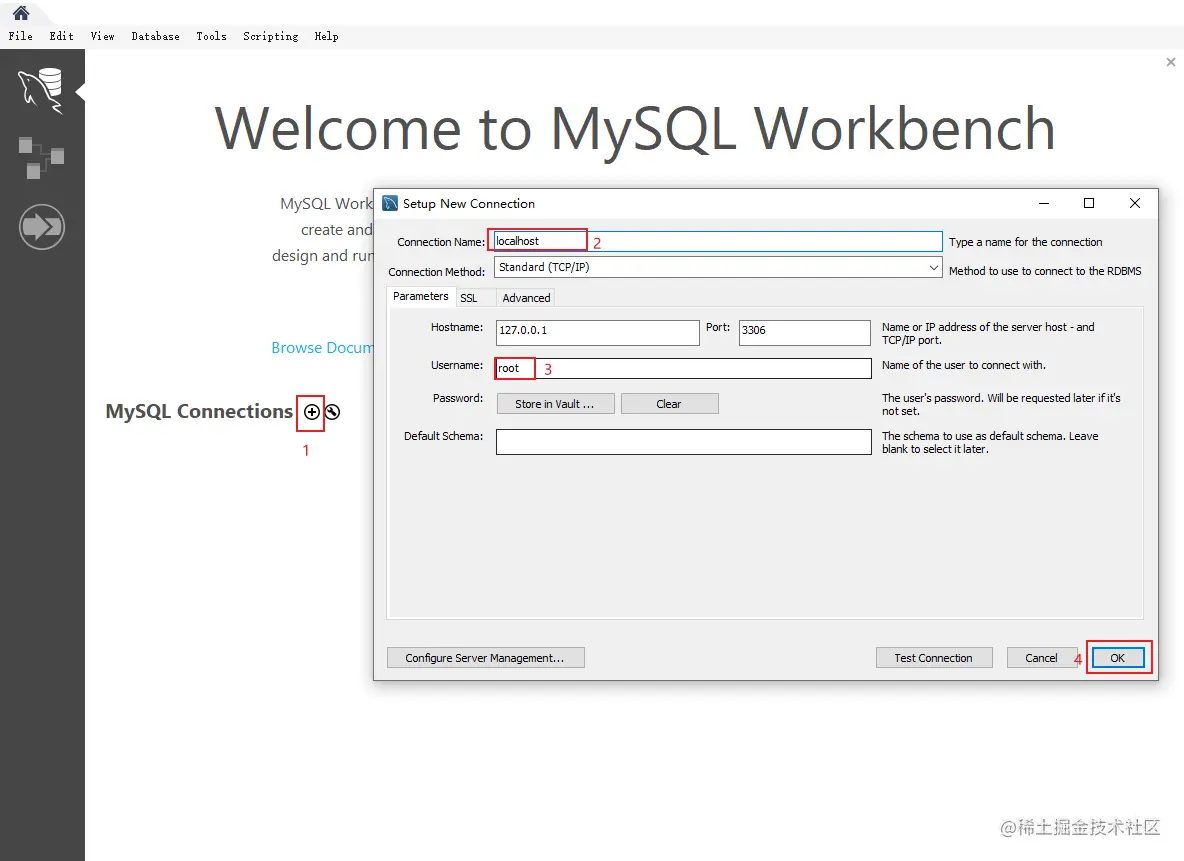
Task: Select the MySQL connections dolphin sidebar icon
Action: click(x=42, y=91)
